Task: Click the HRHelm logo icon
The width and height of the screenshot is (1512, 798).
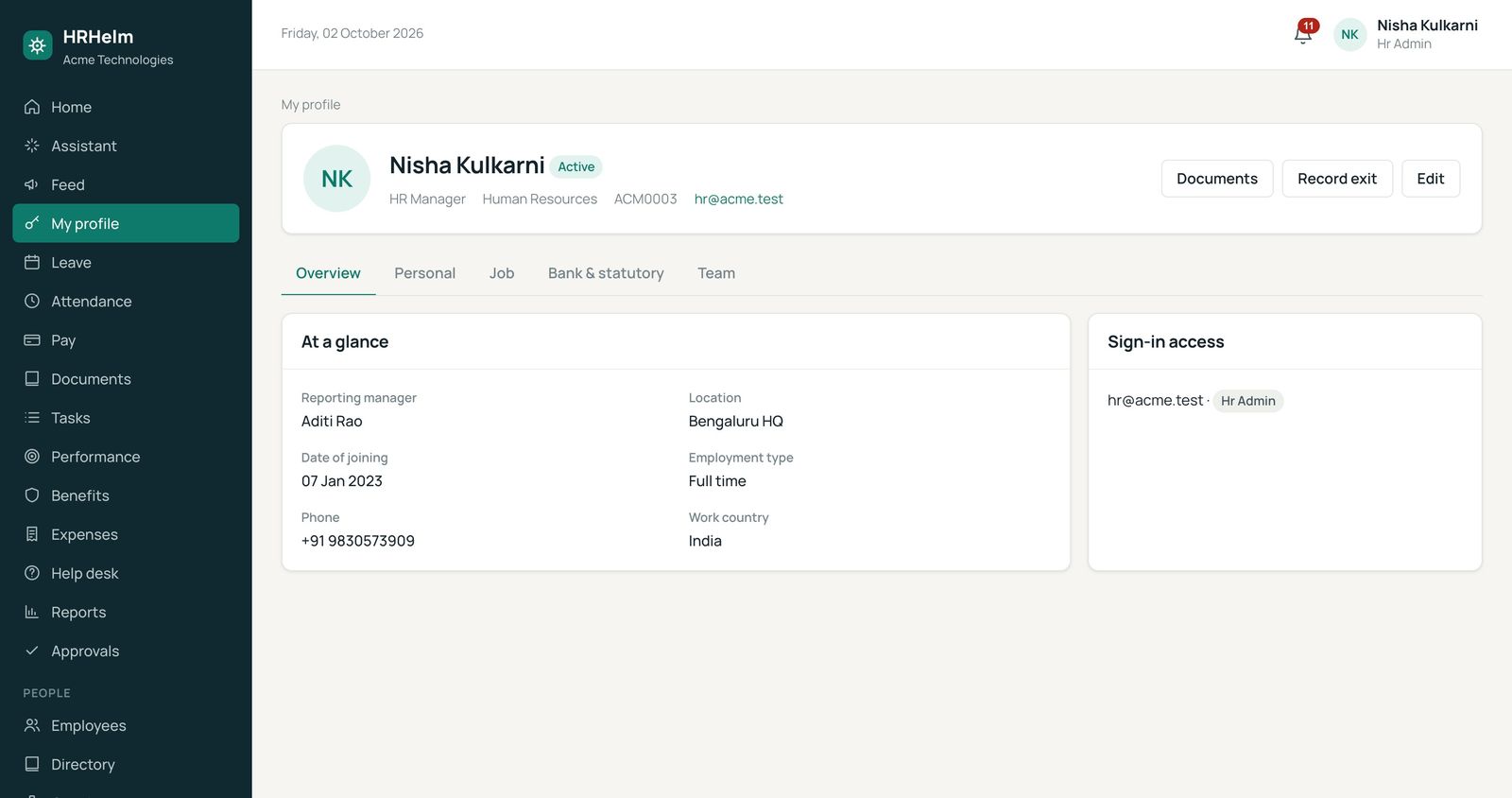Action: click(38, 45)
